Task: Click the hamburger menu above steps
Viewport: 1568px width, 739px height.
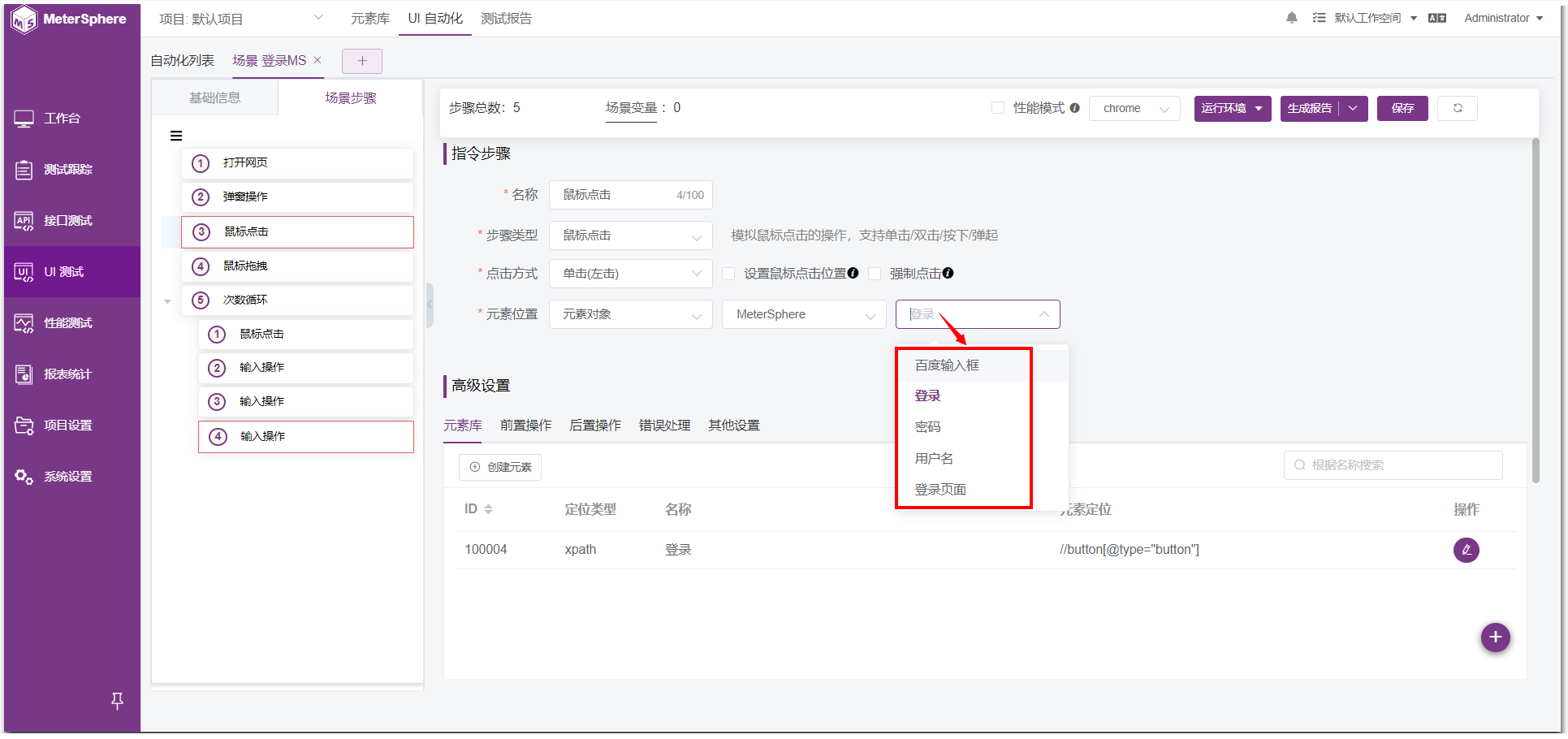Action: pyautogui.click(x=176, y=136)
